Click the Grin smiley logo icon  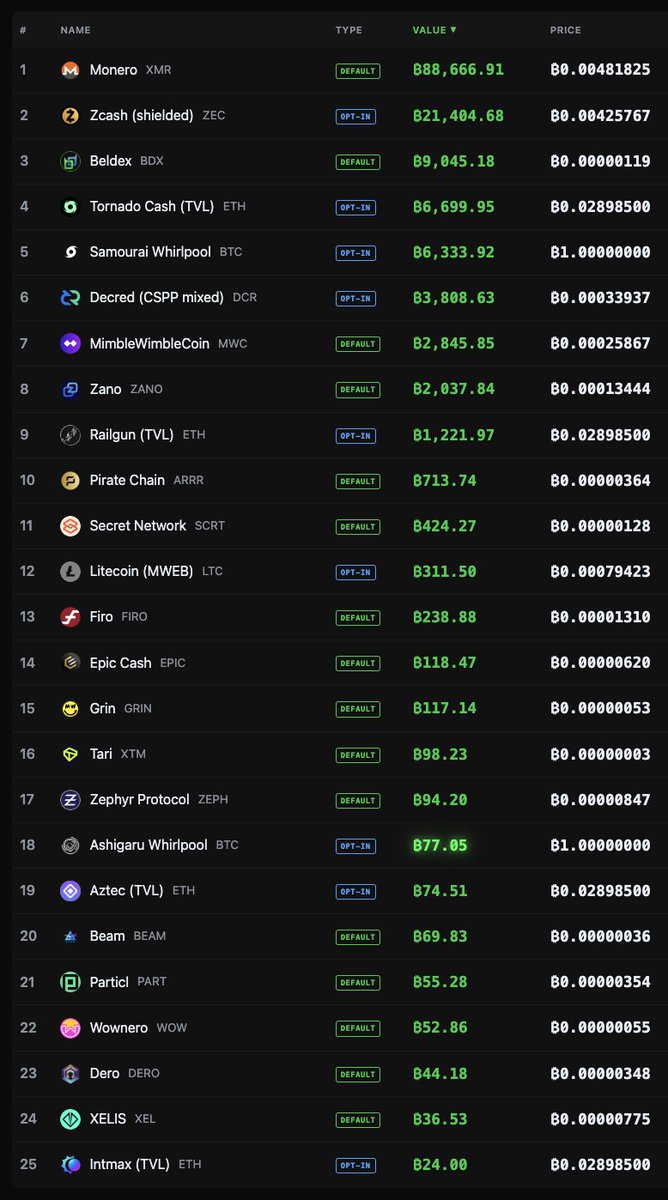click(70, 708)
